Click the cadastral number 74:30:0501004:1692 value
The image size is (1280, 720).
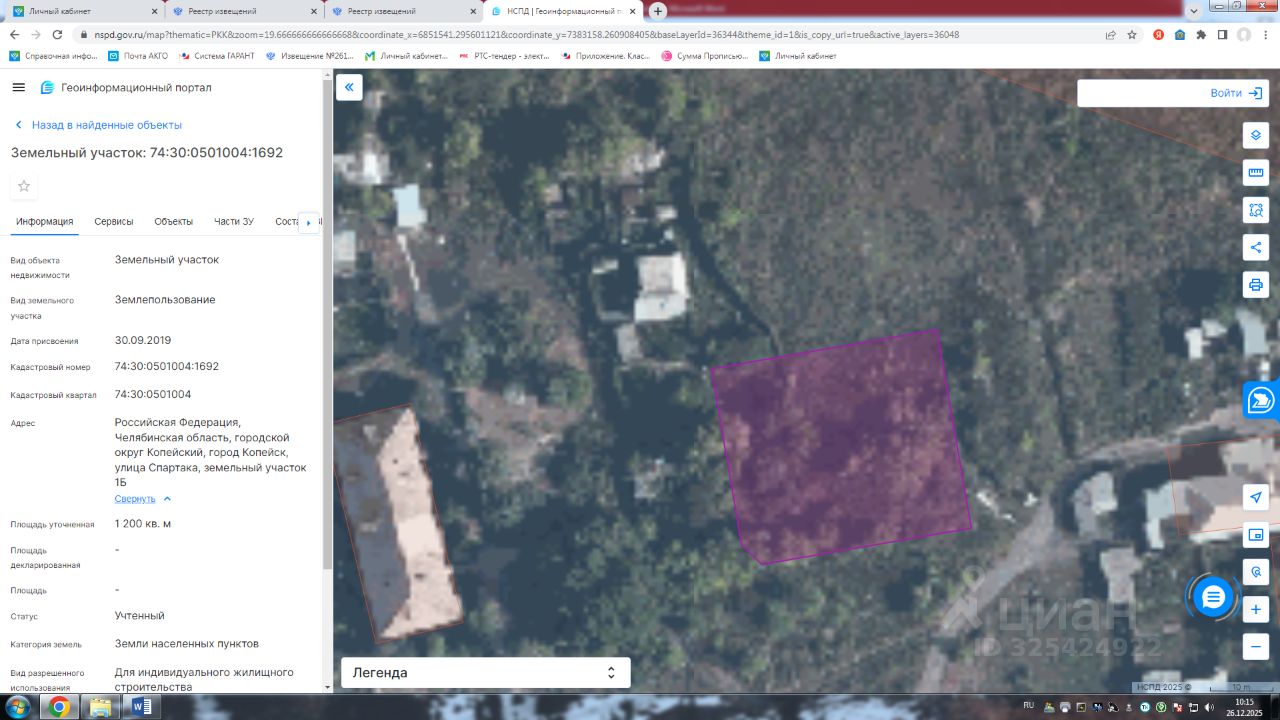167,367
